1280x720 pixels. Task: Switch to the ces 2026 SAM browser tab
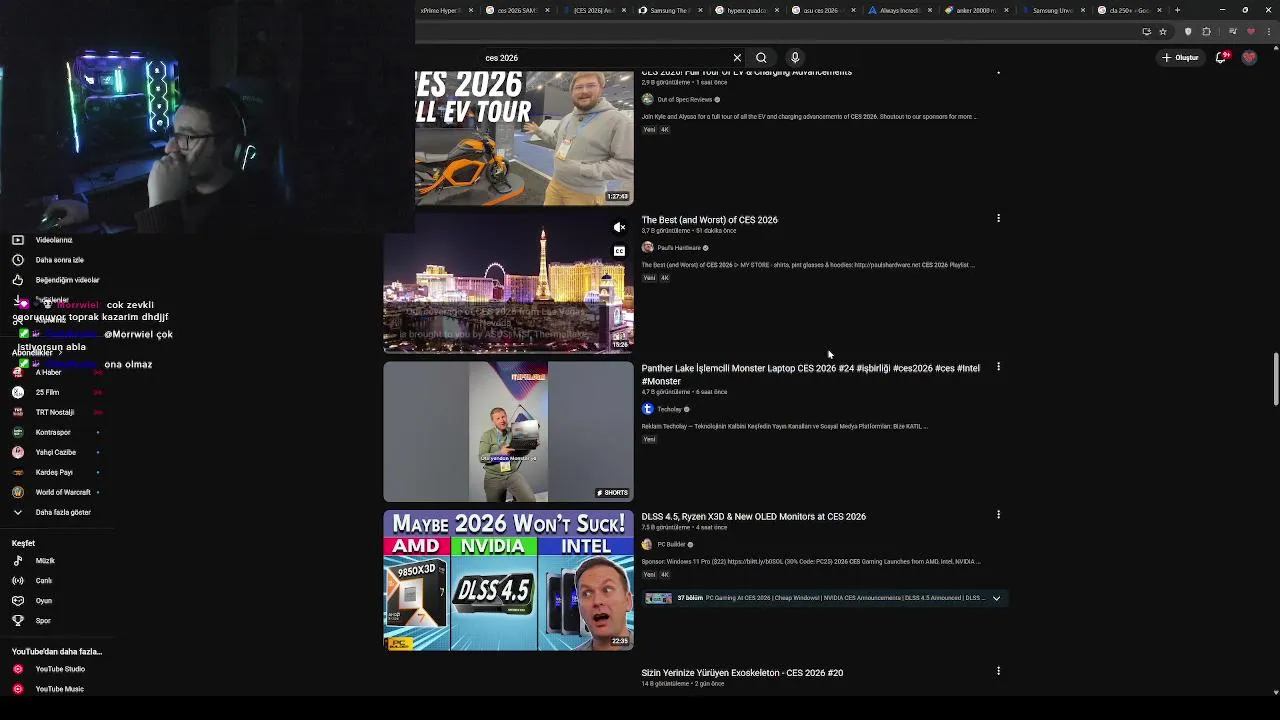517,10
